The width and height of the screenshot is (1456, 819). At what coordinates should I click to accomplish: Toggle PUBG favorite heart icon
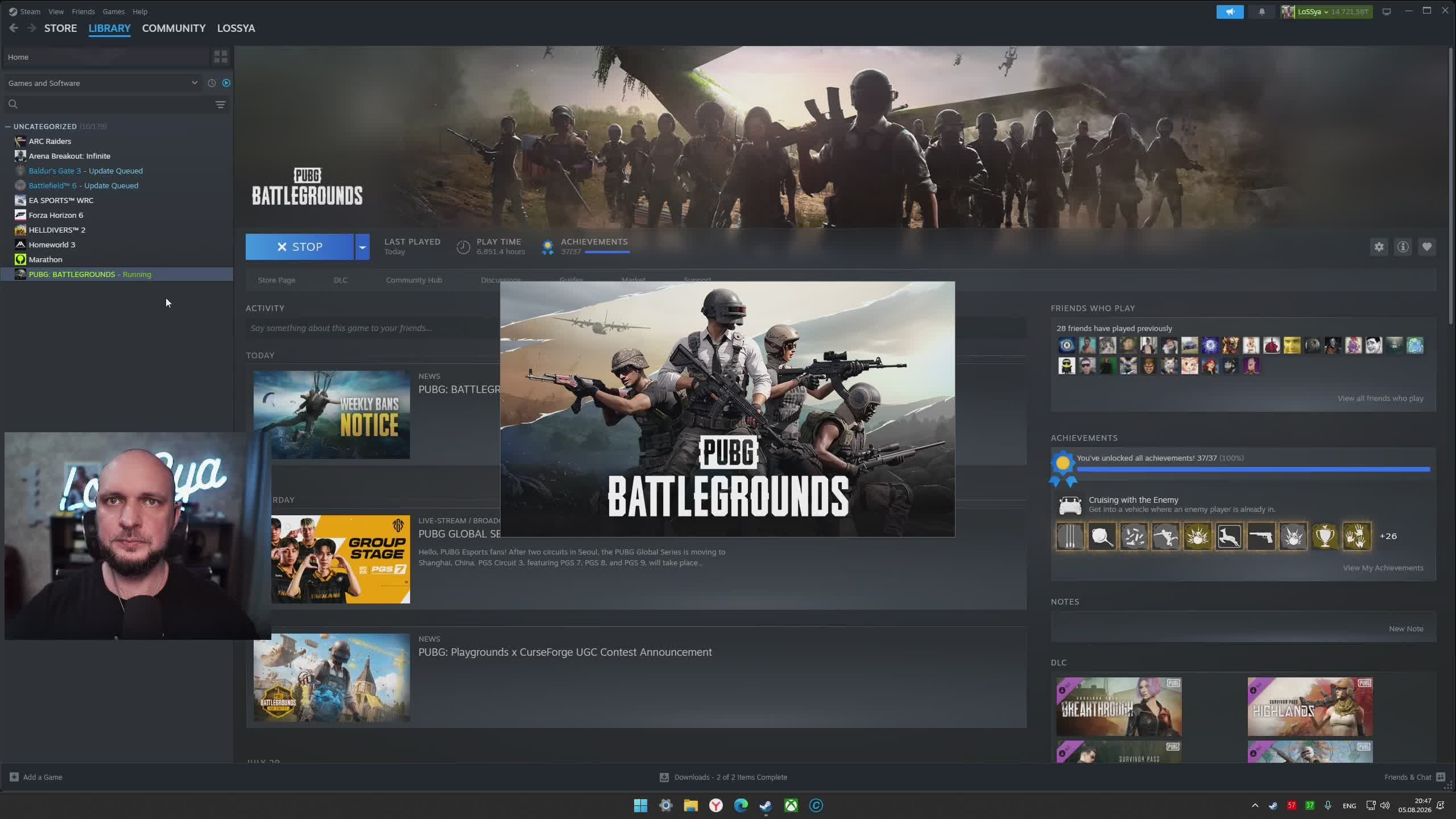(1427, 247)
